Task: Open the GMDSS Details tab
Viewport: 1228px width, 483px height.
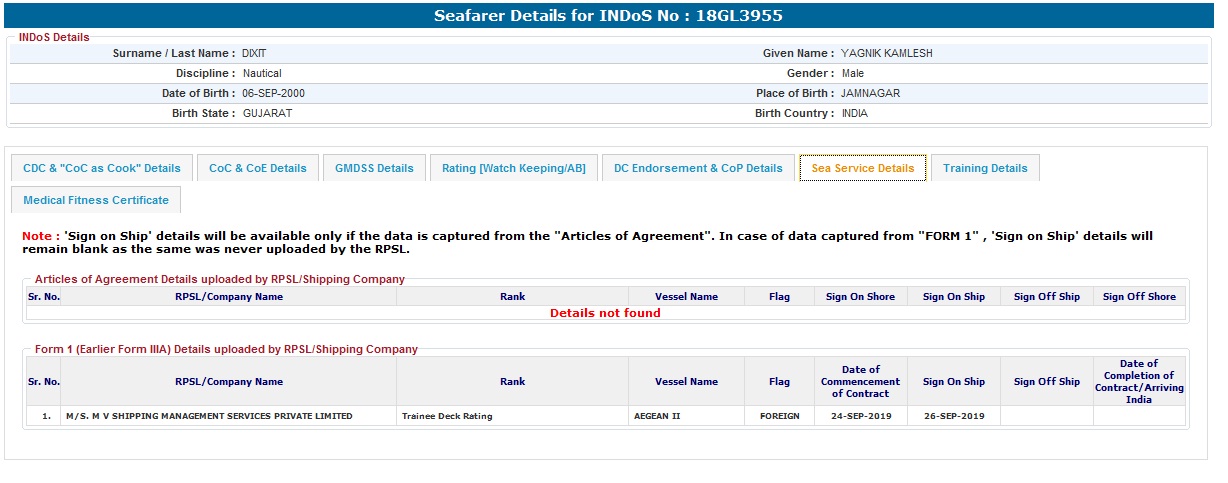Action: tap(374, 168)
